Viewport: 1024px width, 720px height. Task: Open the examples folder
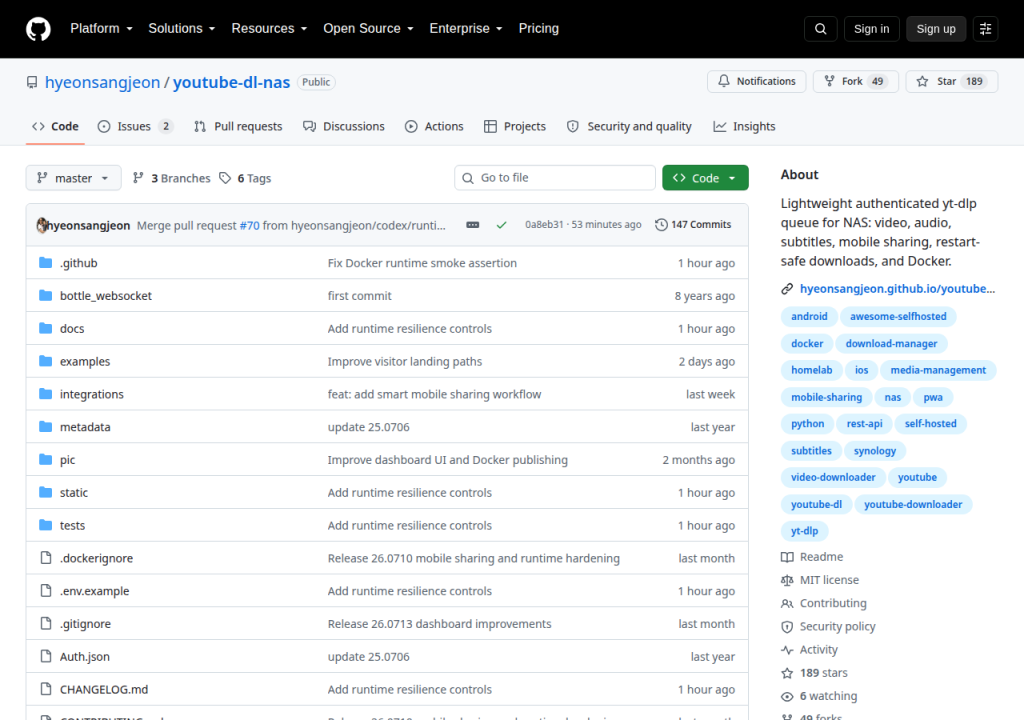tap(85, 361)
